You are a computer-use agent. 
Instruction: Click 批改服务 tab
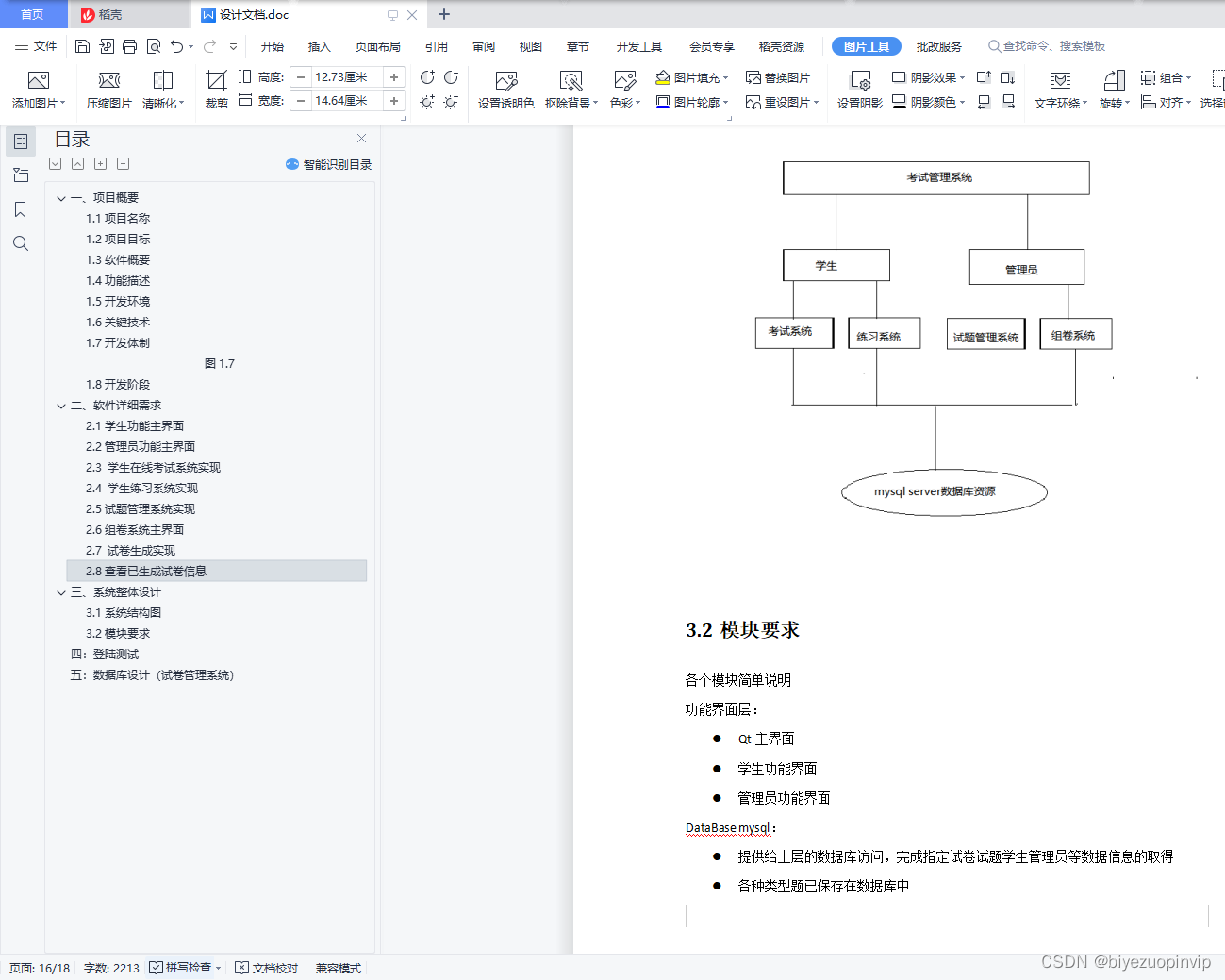[x=939, y=46]
